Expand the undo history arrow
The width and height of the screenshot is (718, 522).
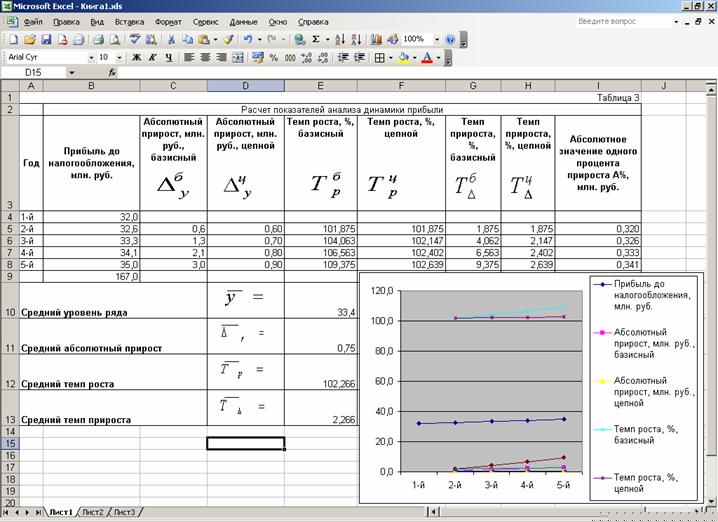[260, 40]
